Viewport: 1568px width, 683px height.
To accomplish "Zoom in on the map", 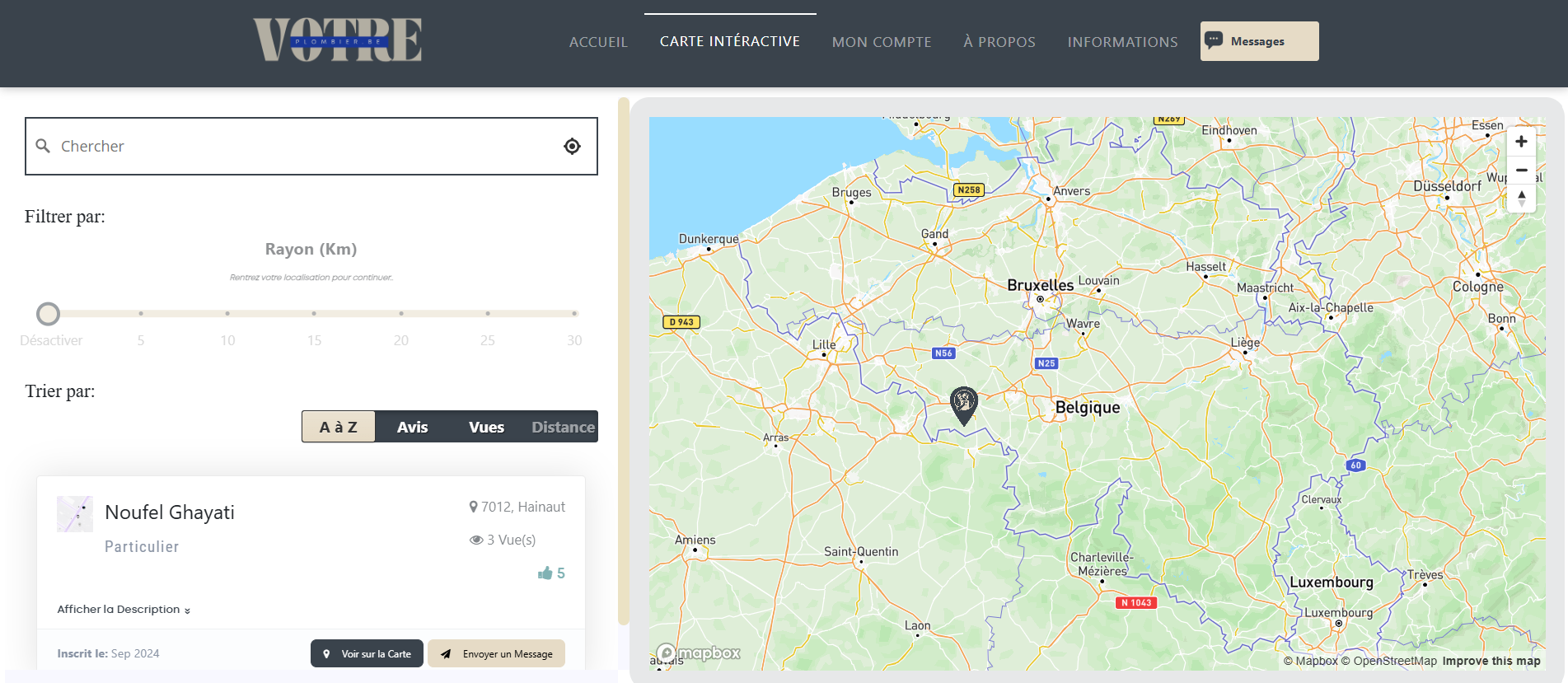I will [x=1521, y=142].
